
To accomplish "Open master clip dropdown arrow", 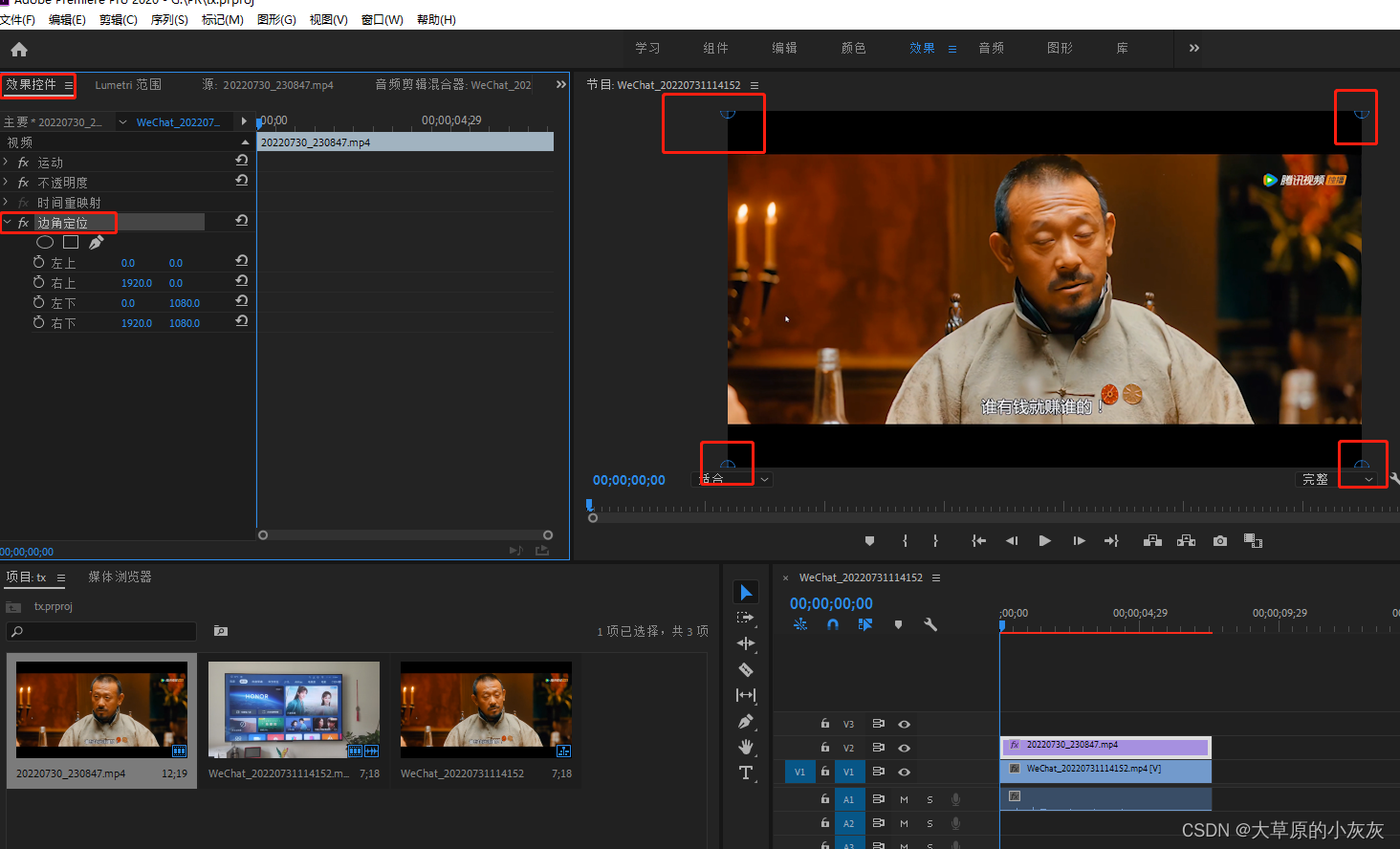I will (122, 122).
